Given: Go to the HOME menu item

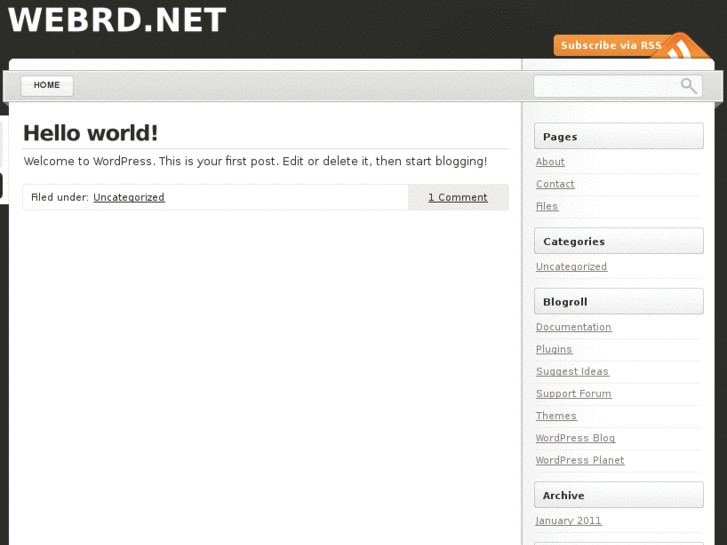Looking at the screenshot, I should click(x=47, y=85).
